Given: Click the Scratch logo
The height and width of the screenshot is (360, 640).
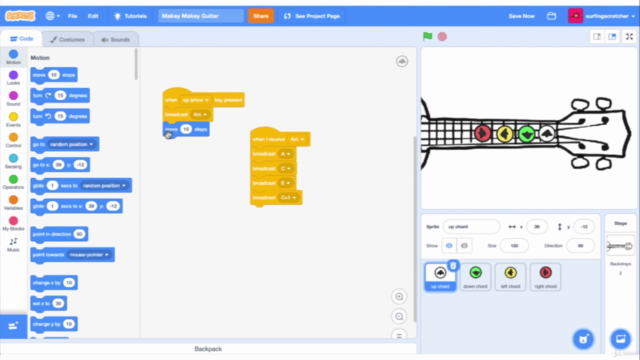Looking at the screenshot, I should [20, 16].
